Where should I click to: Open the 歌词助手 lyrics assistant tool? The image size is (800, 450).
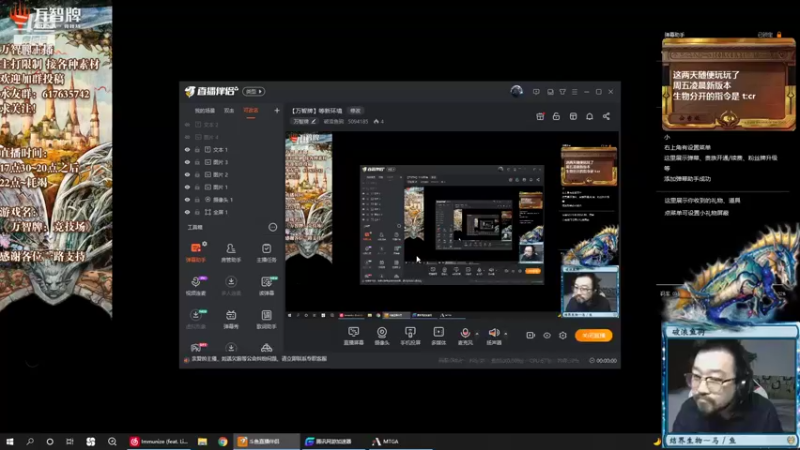266,319
